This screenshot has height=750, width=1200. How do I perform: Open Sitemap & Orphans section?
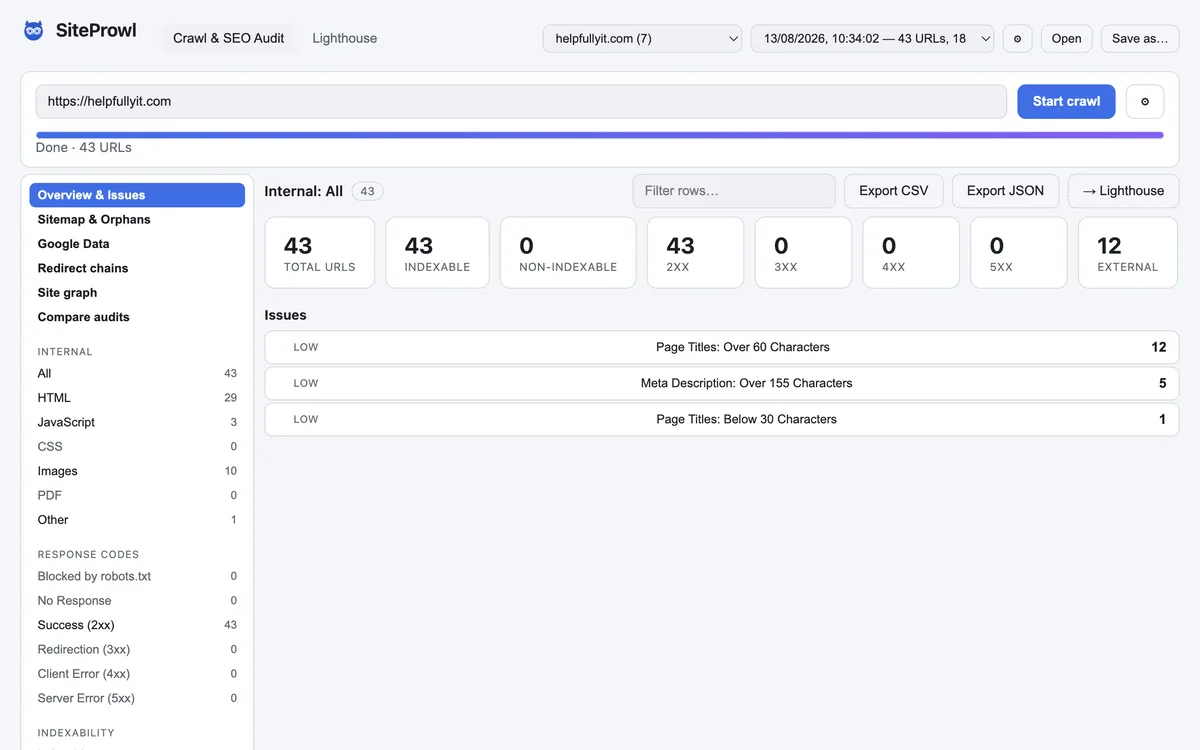137,219
